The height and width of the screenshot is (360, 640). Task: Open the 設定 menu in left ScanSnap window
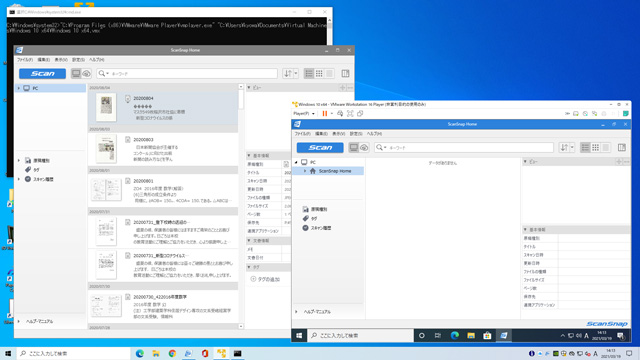(78, 60)
